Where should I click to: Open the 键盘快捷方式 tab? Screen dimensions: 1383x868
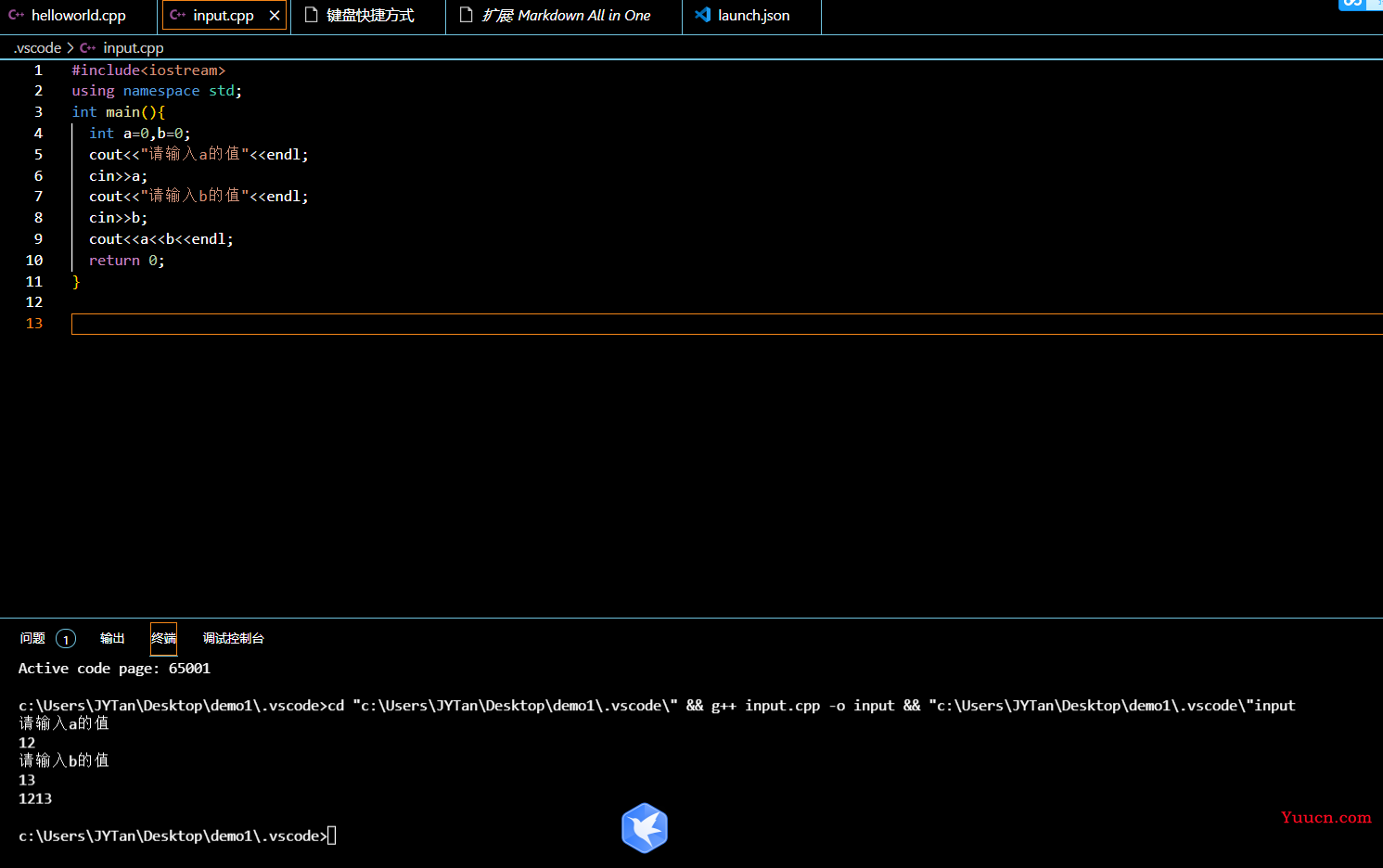(370, 16)
